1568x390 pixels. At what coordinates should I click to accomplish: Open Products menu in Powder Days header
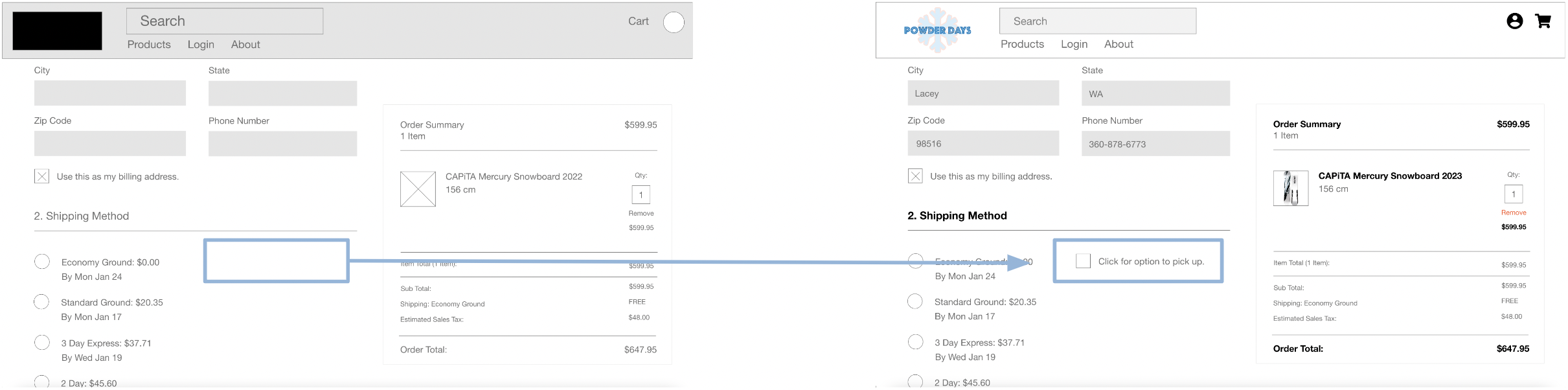[x=1022, y=44]
